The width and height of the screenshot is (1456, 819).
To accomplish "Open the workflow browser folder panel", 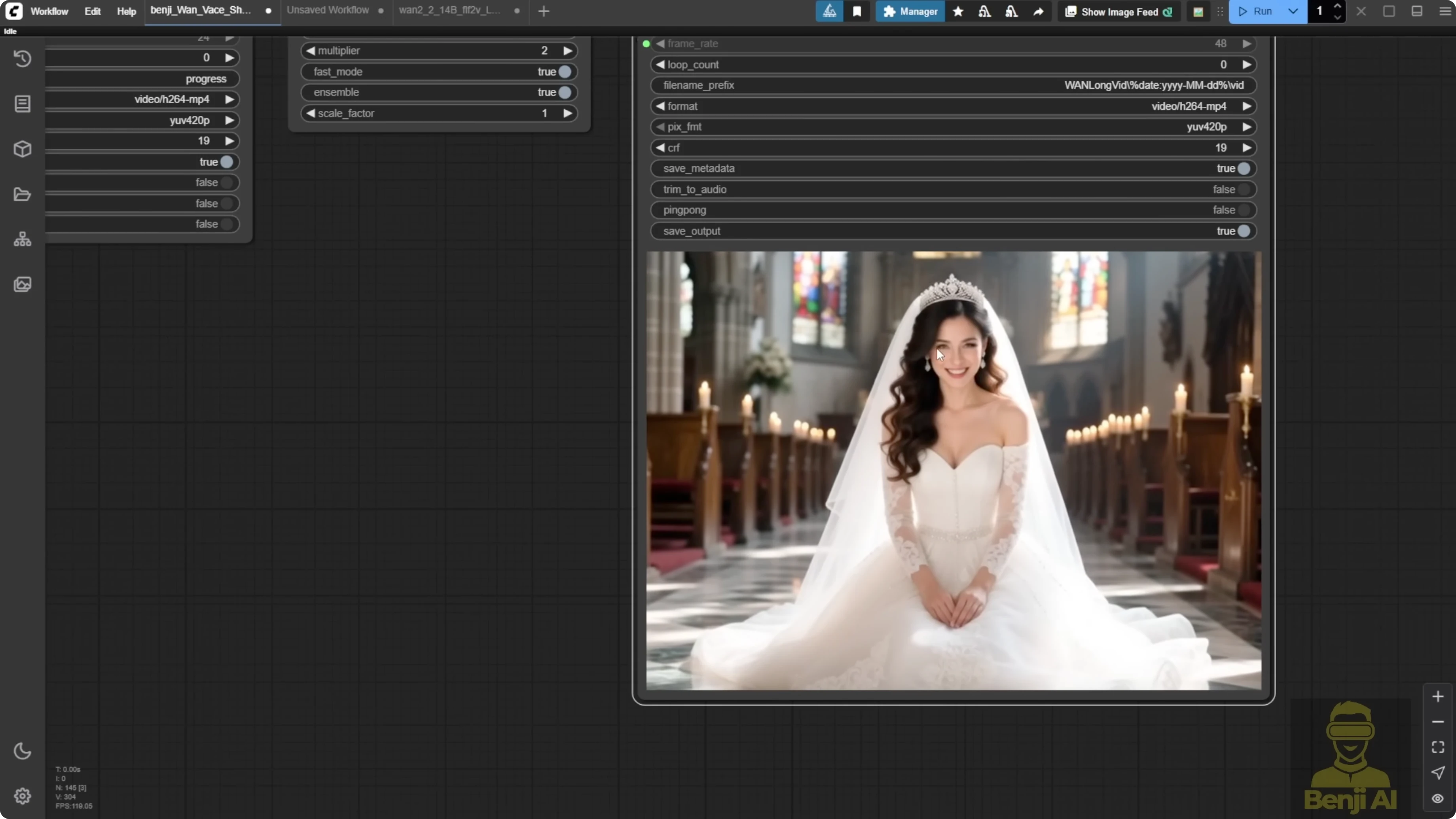I will pos(23,194).
